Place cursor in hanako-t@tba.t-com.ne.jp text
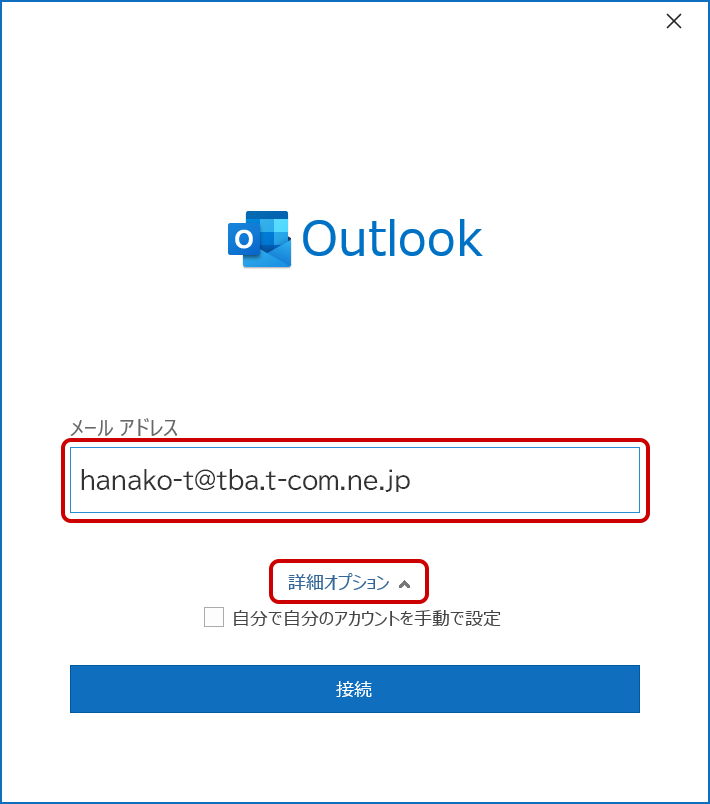Viewport: 710px width, 804px height. point(245,481)
